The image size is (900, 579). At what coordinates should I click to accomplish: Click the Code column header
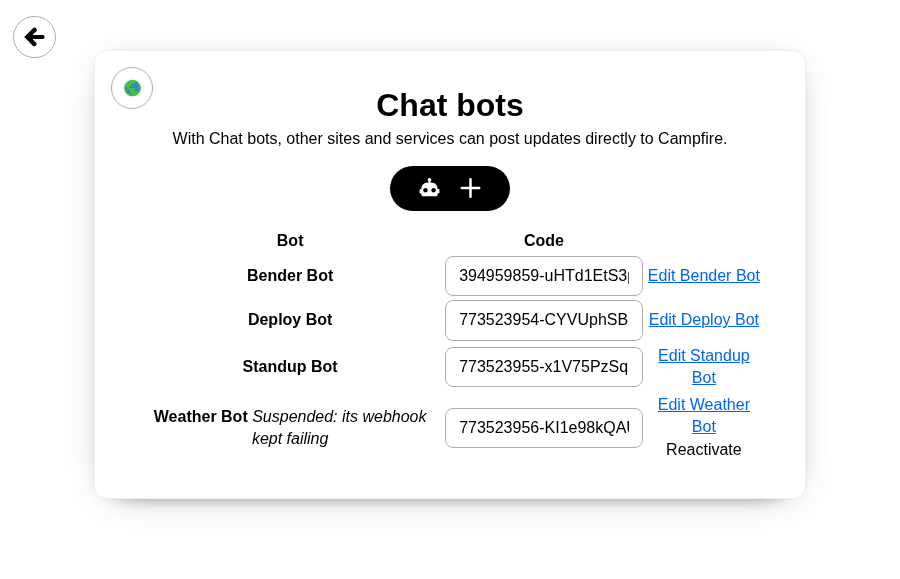(544, 240)
